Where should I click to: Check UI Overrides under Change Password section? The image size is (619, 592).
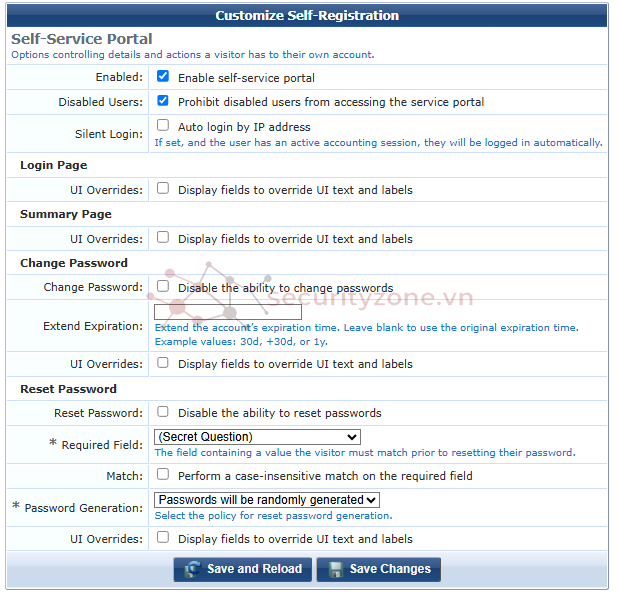(x=163, y=363)
